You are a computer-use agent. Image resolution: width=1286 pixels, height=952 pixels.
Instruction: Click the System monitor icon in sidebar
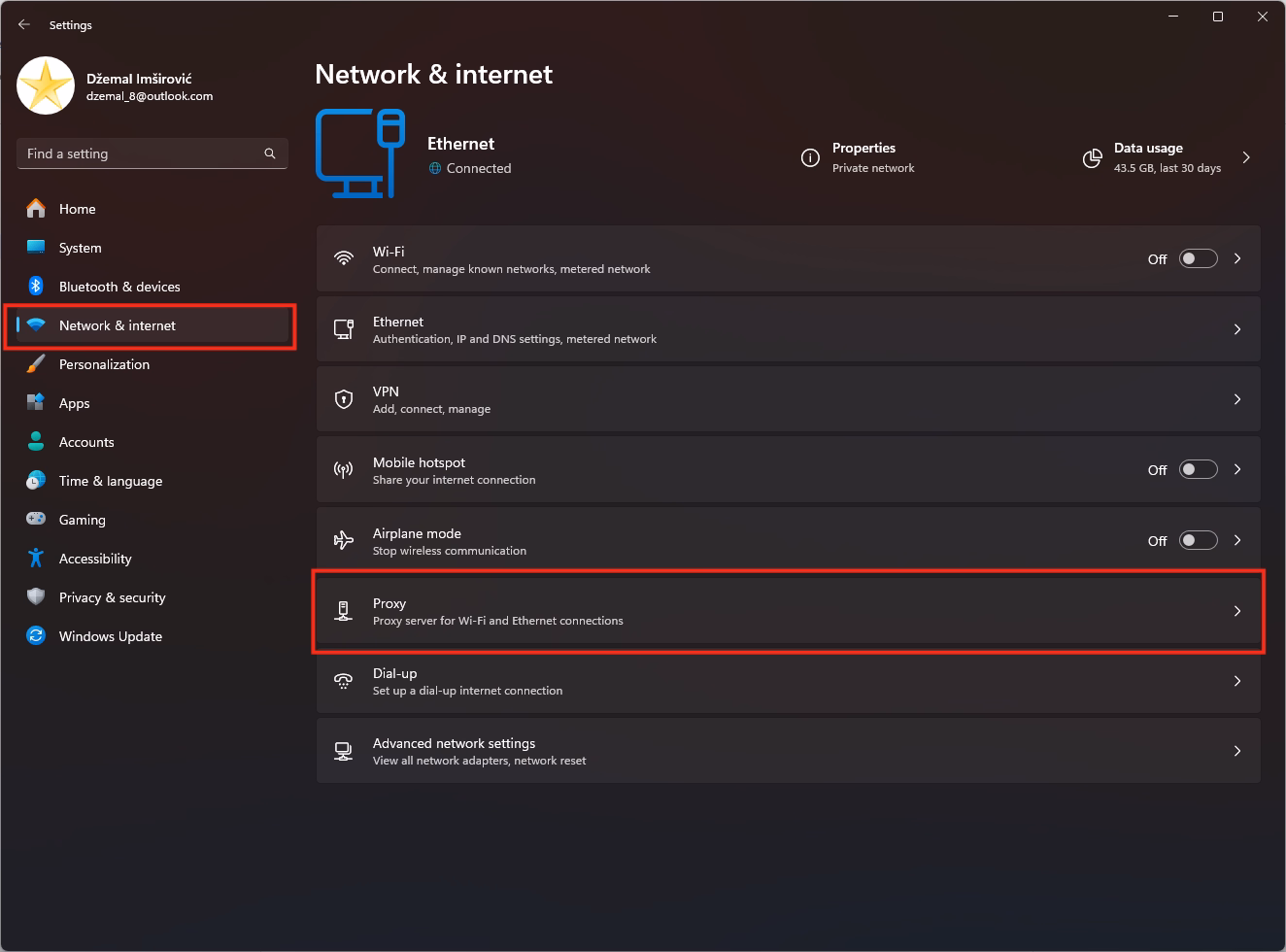click(x=36, y=247)
